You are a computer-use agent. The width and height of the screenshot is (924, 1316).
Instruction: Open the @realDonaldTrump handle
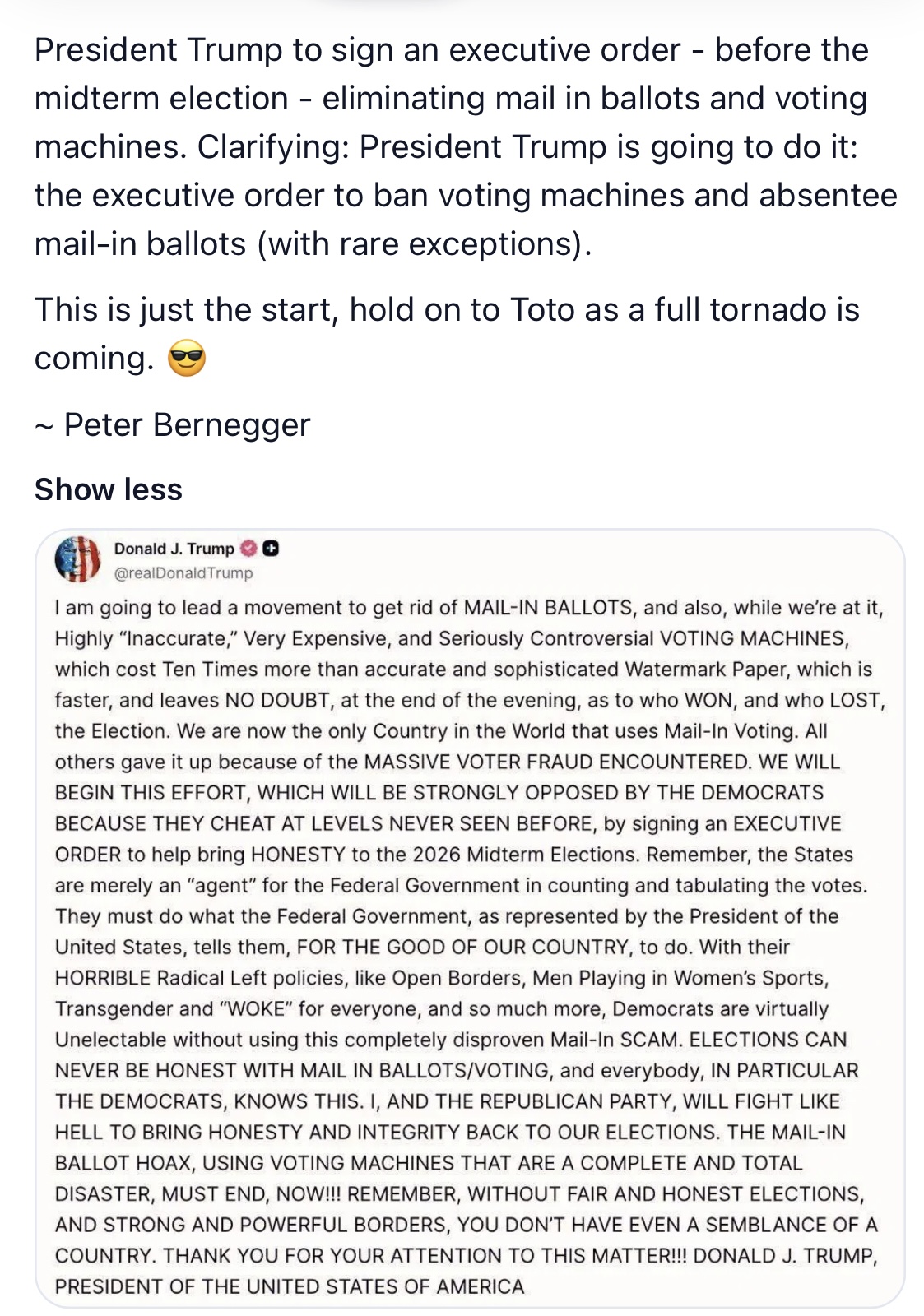pyautogui.click(x=183, y=573)
